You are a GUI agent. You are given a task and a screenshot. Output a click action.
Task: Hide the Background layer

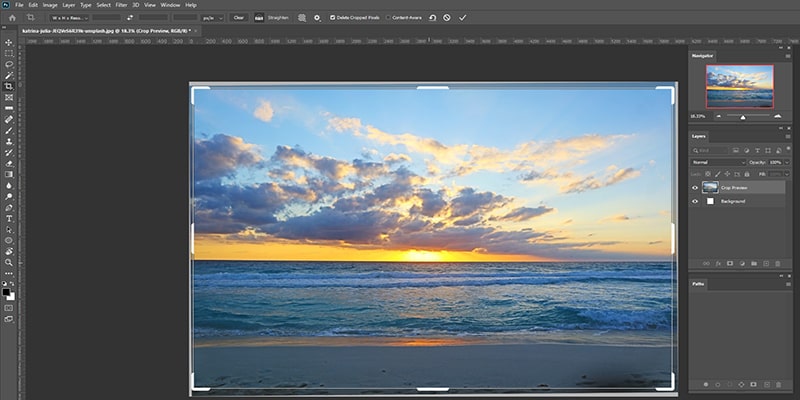coord(695,201)
